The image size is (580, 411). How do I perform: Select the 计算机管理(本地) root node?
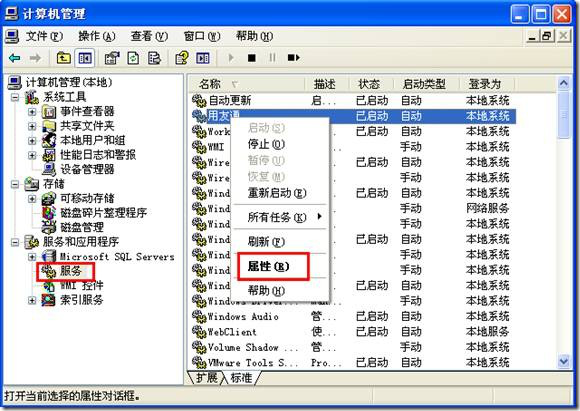point(69,82)
